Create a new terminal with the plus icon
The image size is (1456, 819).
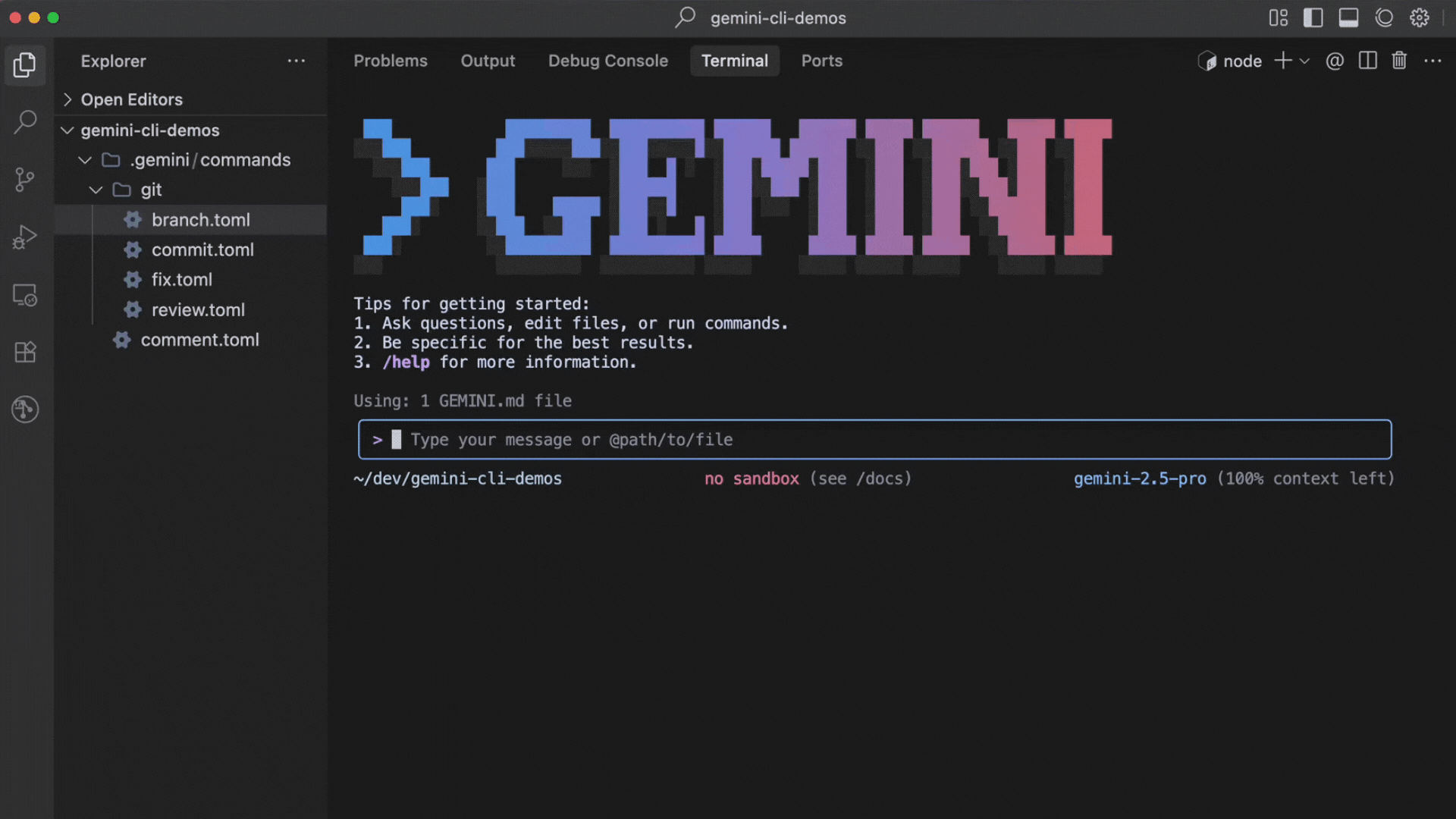tap(1283, 61)
